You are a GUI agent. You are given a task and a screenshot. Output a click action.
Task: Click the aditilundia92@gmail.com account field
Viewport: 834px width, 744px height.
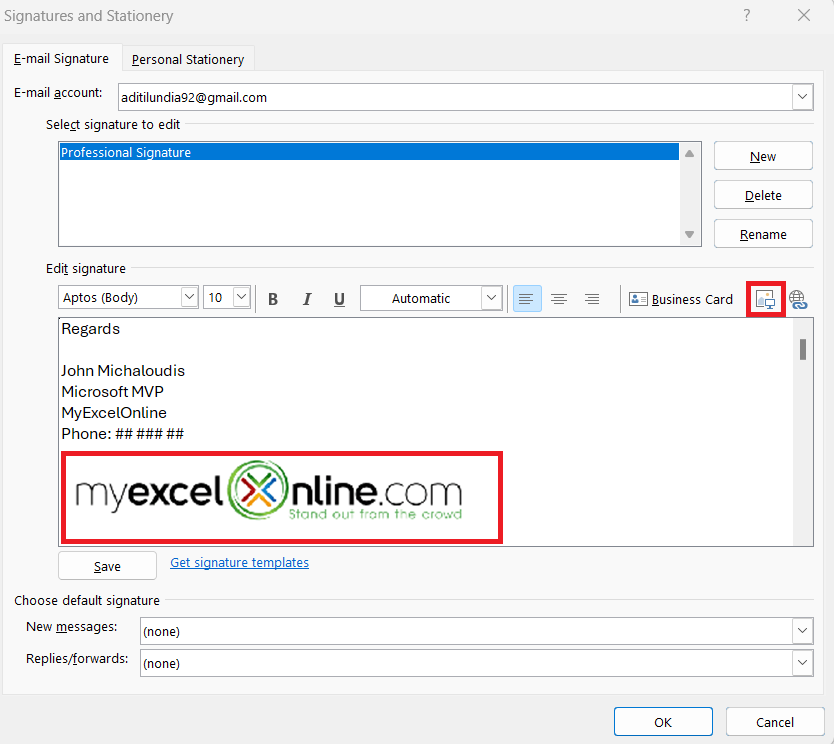(x=455, y=97)
